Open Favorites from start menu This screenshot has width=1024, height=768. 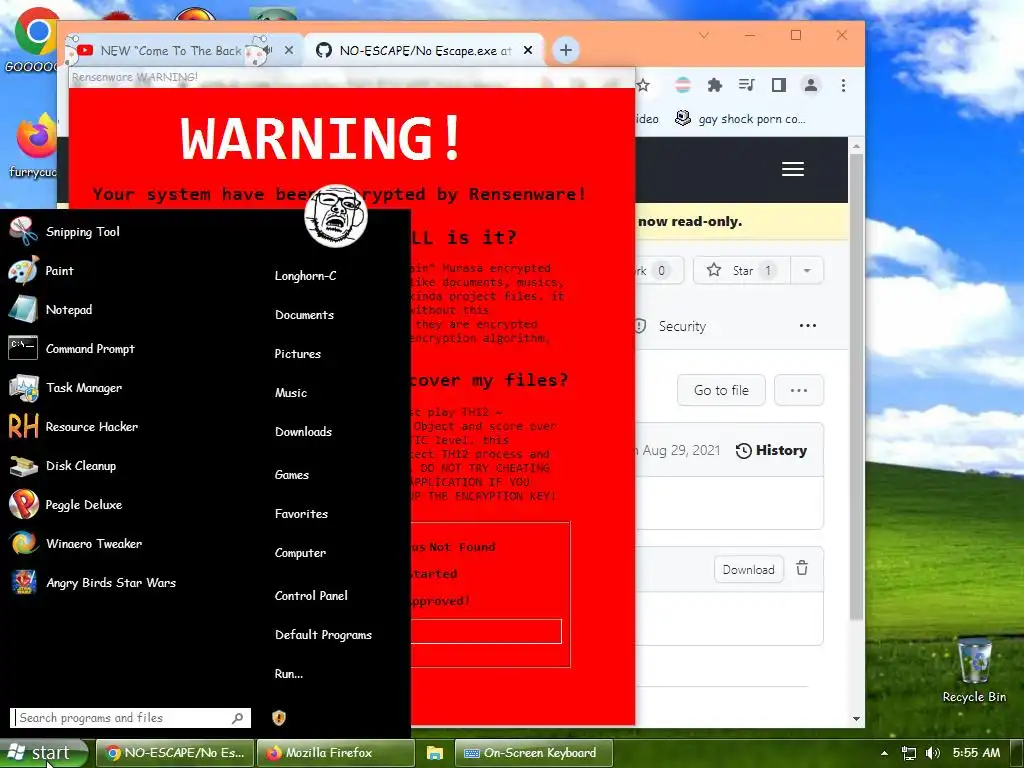point(301,514)
